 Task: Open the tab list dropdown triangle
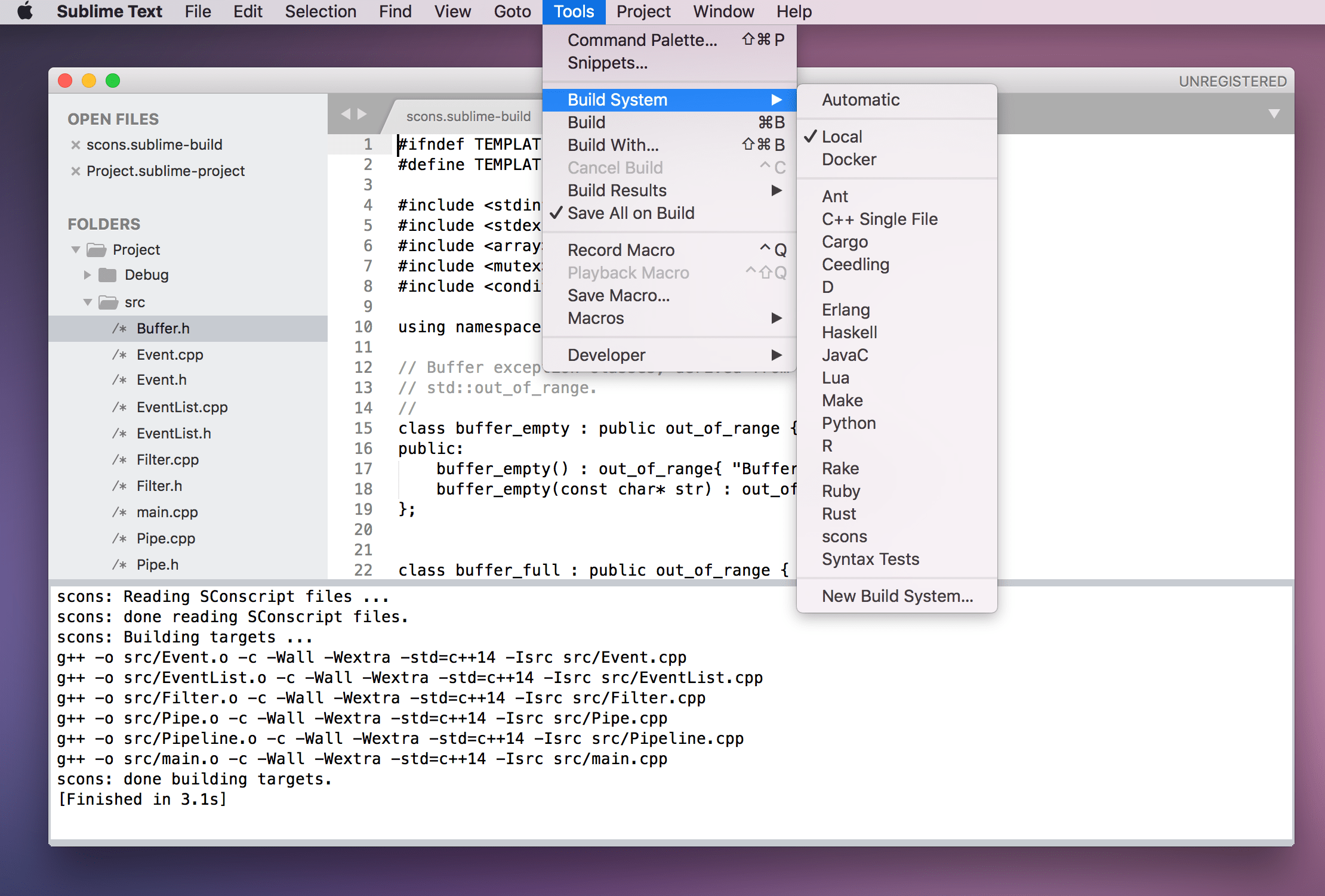coord(1274,114)
